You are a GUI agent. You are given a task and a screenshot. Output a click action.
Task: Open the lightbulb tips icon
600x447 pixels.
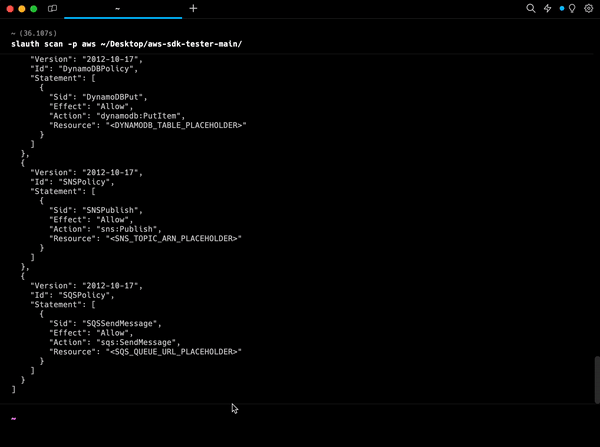(x=571, y=8)
